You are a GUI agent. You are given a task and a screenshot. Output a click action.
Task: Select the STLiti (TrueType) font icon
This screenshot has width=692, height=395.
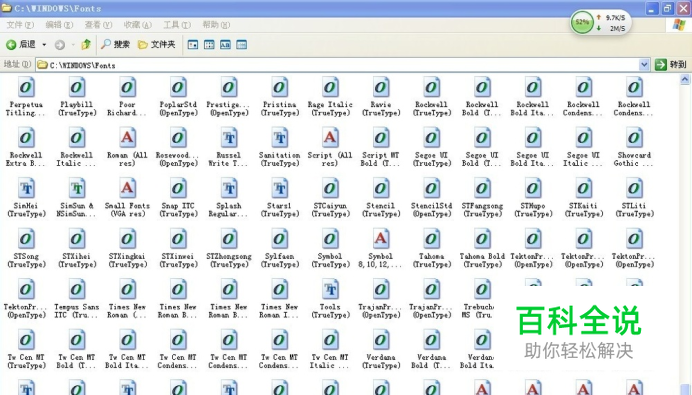pyautogui.click(x=634, y=188)
